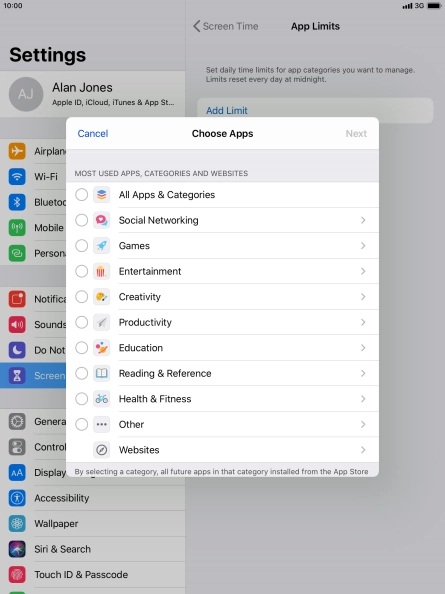
Task: Cancel the Choose Apps dialog
Action: [93, 133]
